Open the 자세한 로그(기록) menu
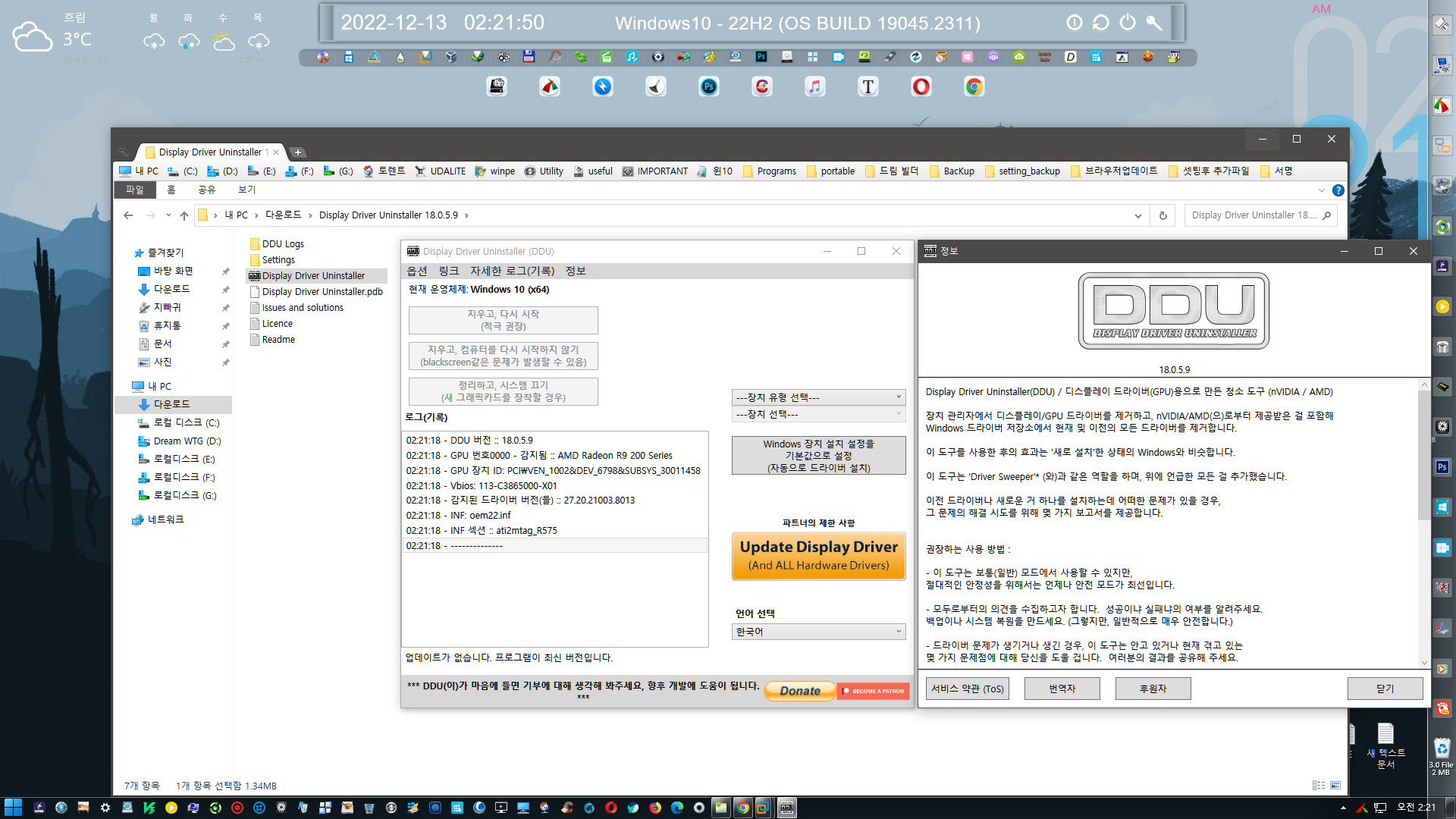This screenshot has height=819, width=1456. click(x=512, y=271)
